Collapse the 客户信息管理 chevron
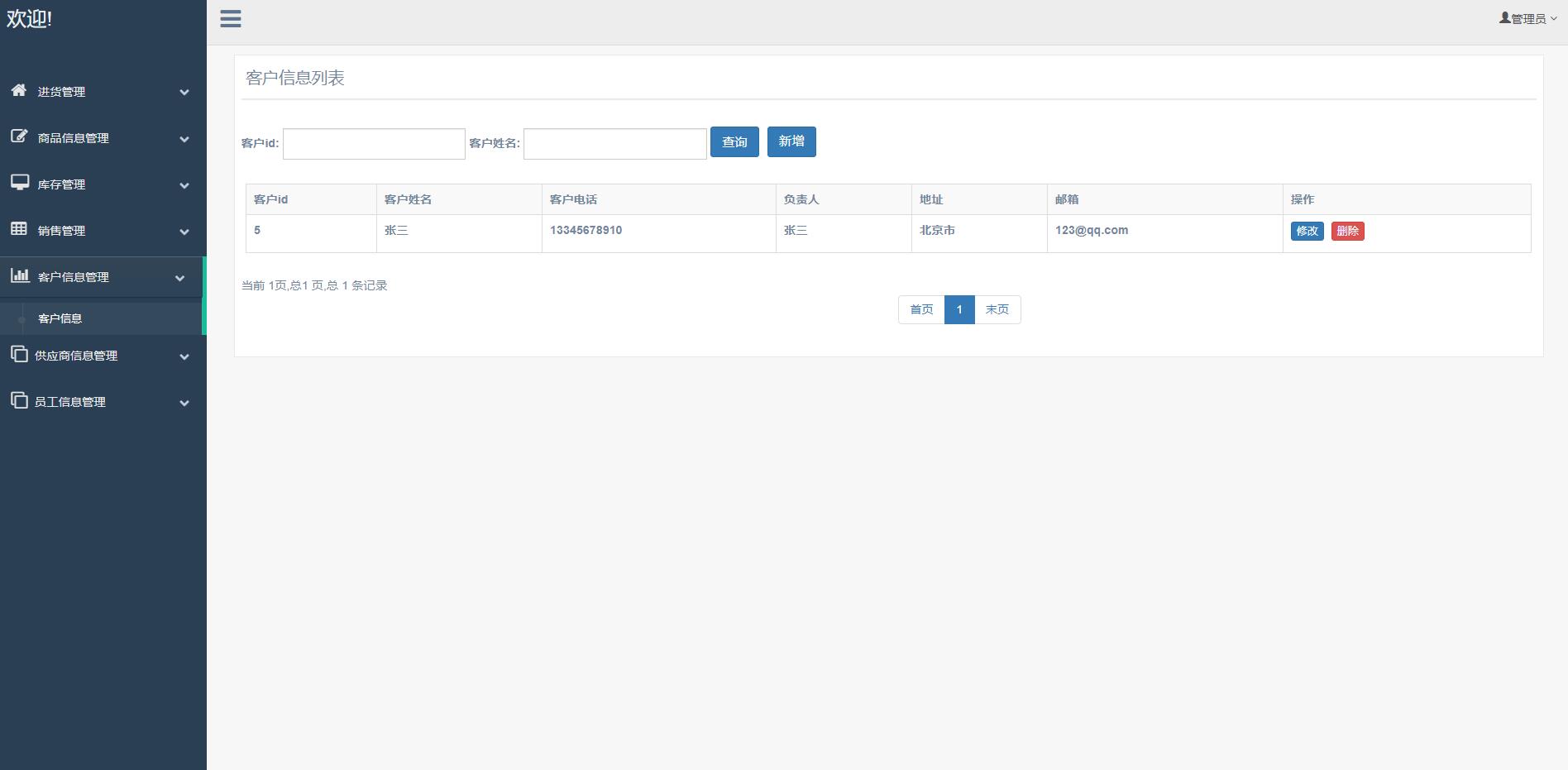The width and height of the screenshot is (1568, 770). click(x=180, y=278)
